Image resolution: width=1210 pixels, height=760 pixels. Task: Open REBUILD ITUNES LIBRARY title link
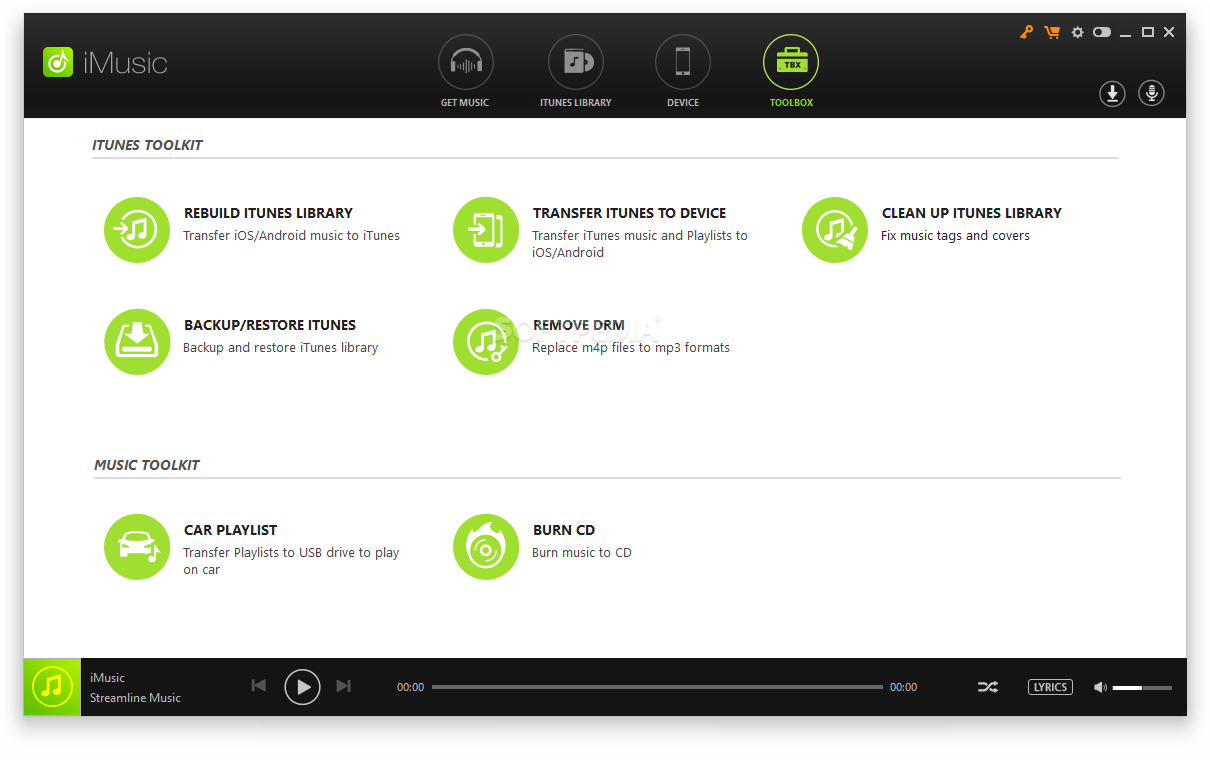[x=268, y=213]
